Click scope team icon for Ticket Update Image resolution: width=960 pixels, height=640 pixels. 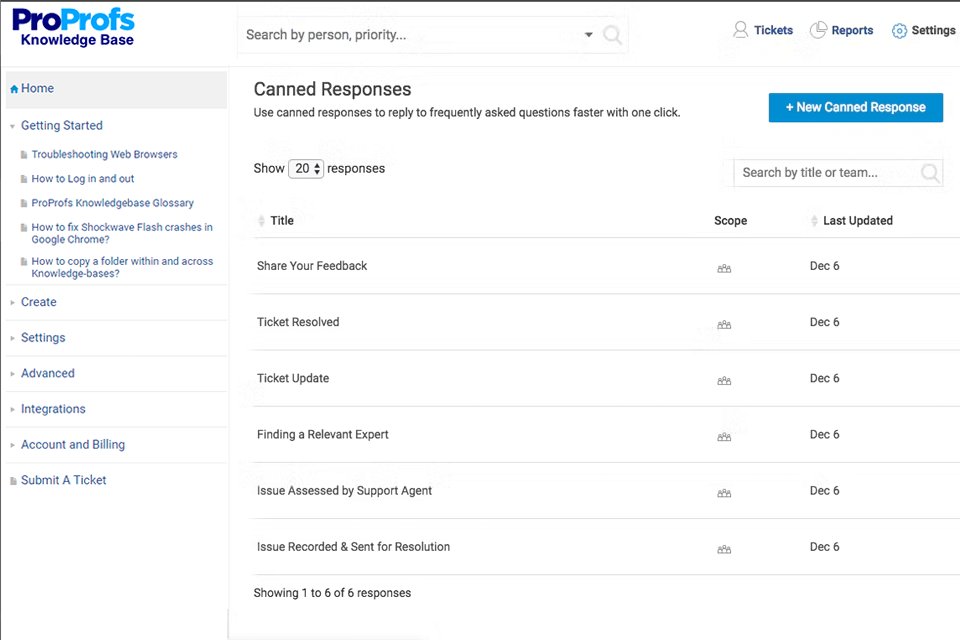tap(724, 381)
